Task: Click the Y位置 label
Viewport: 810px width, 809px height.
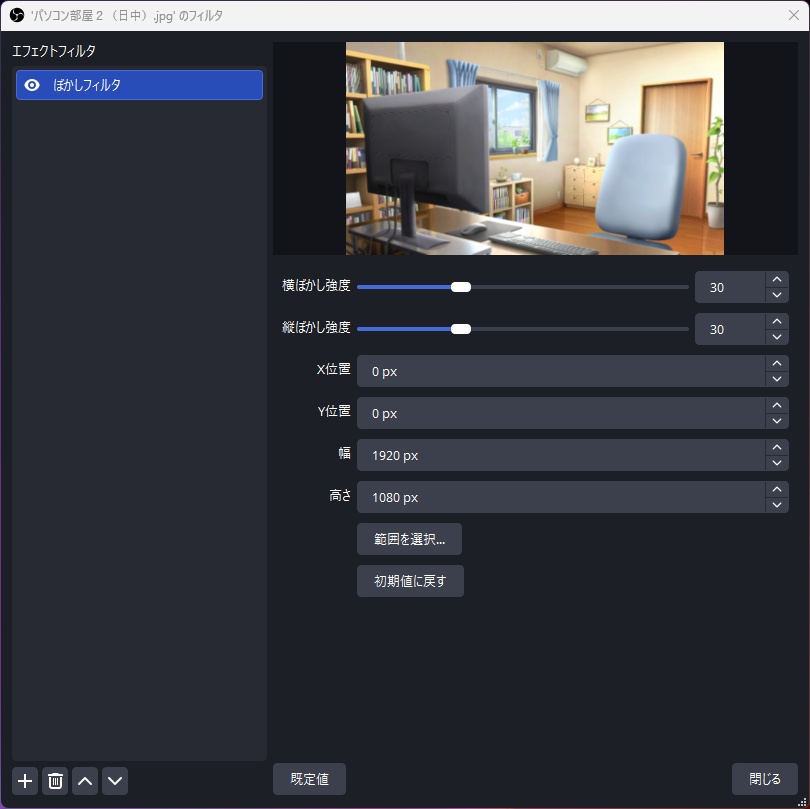Action: (334, 411)
